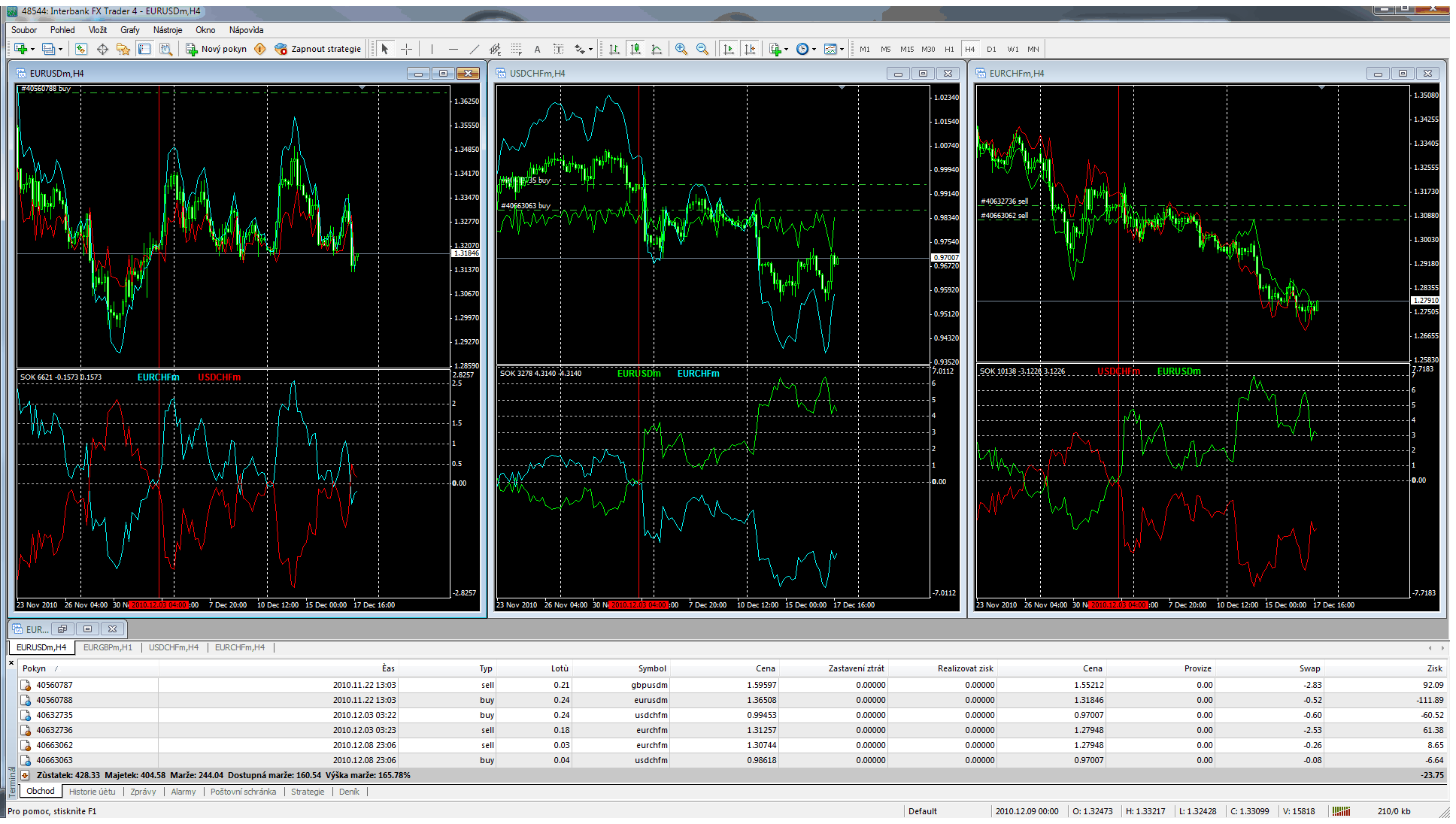The width and height of the screenshot is (1456, 824).
Task: Open the Data Window crosshair-target icon
Action: click(102, 49)
